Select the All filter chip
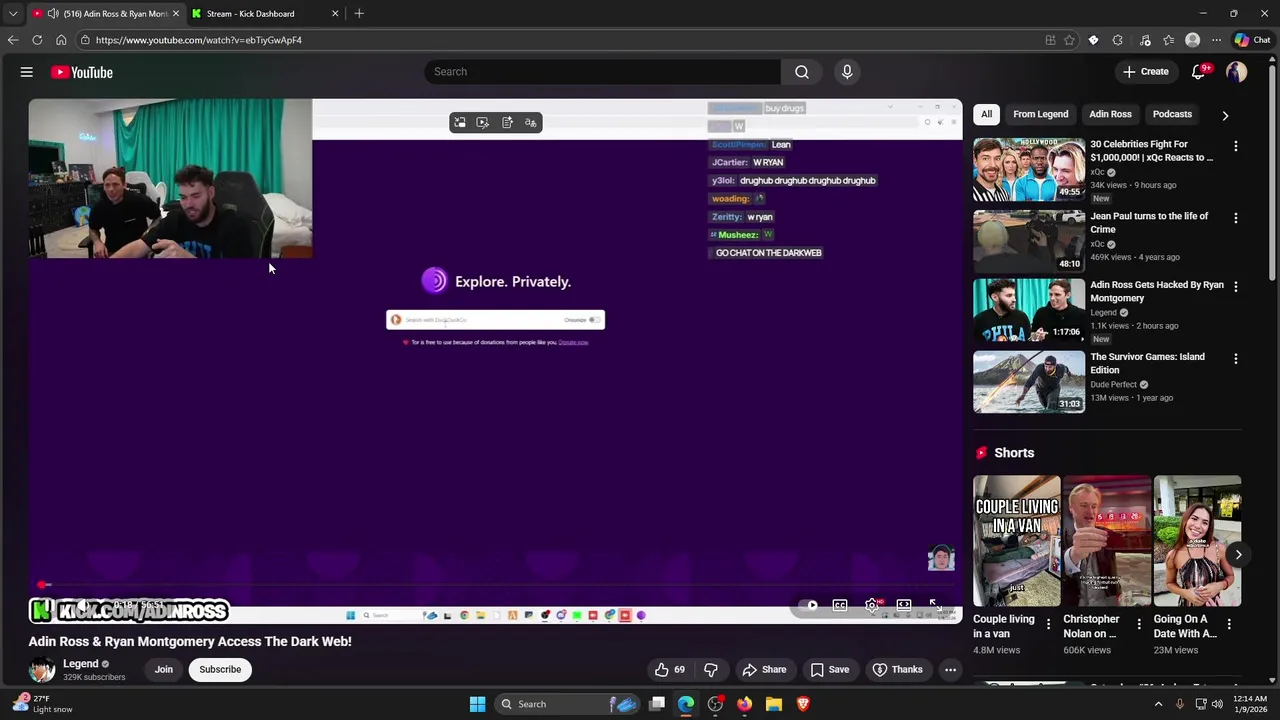Screen dimensions: 1280x720 coord(986,114)
